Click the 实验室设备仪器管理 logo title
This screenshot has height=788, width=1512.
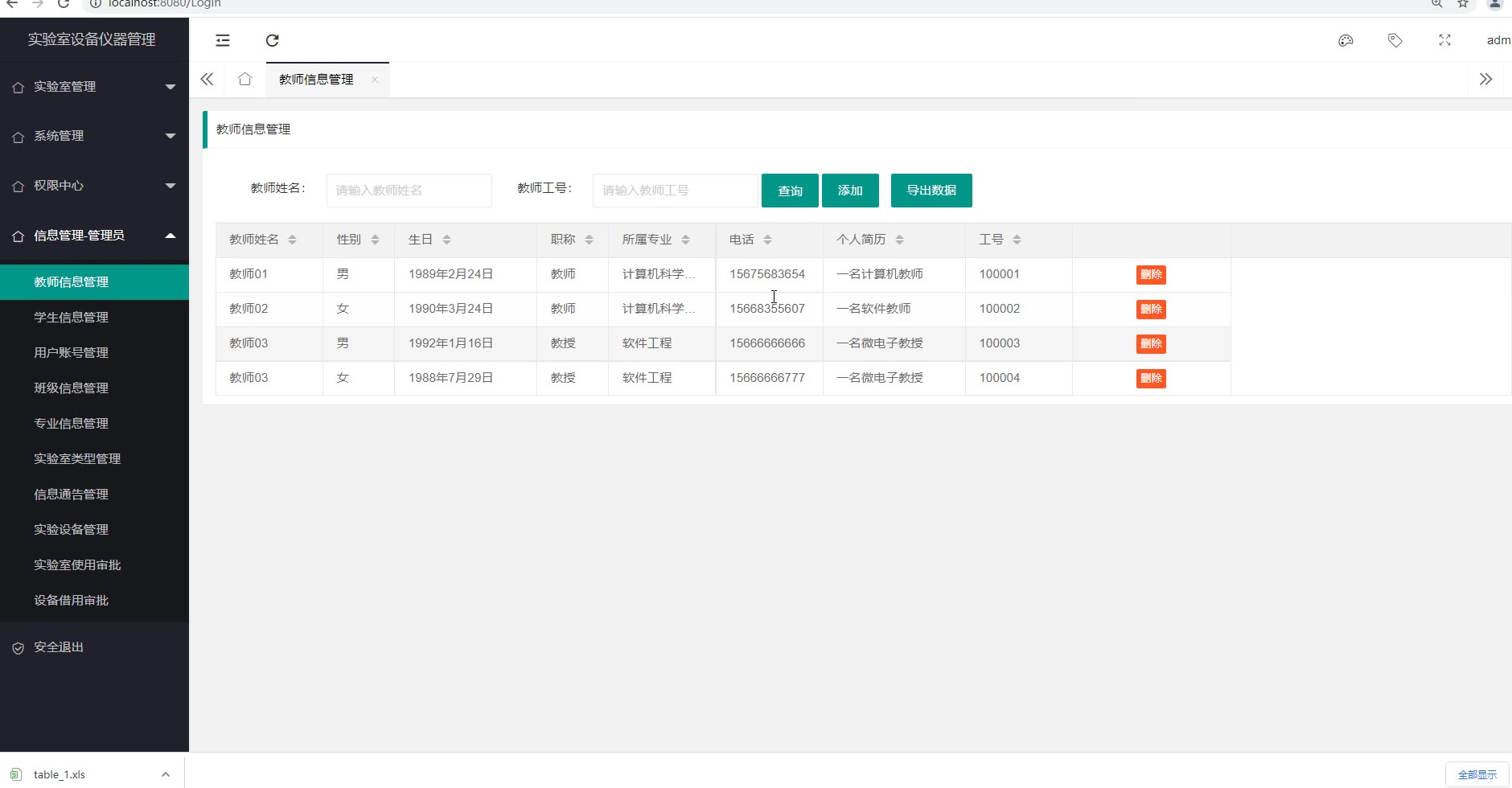92,39
